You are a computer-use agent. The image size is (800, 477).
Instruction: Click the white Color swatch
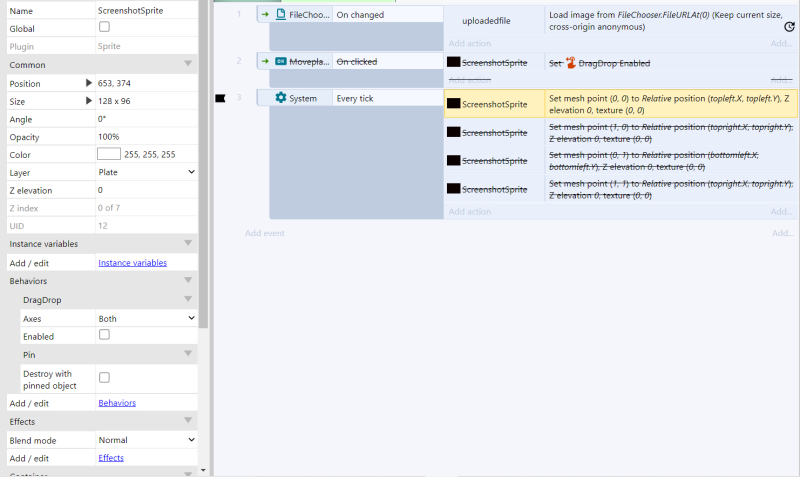[109, 154]
